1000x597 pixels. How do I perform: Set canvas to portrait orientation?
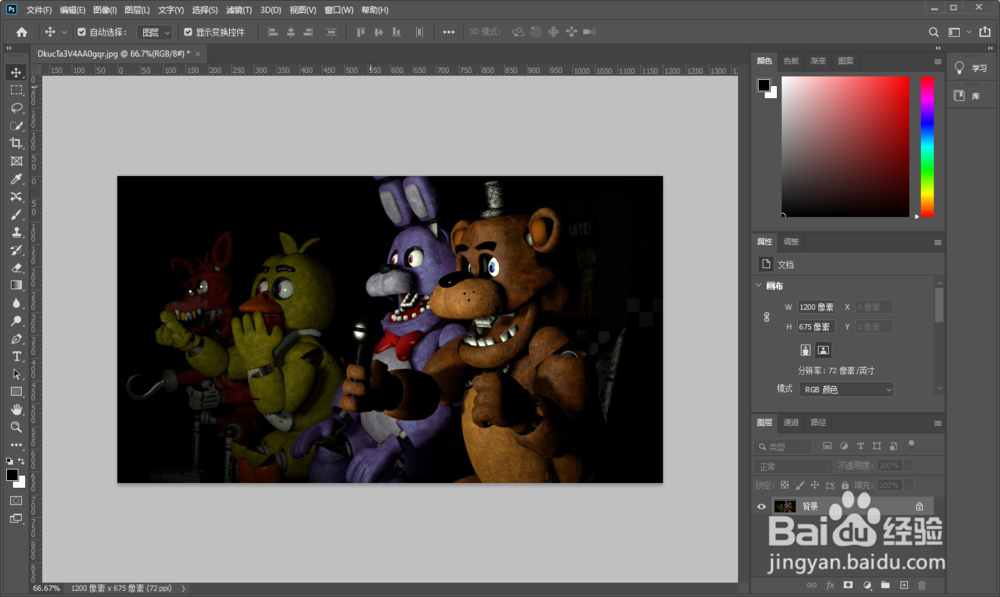pyautogui.click(x=805, y=350)
